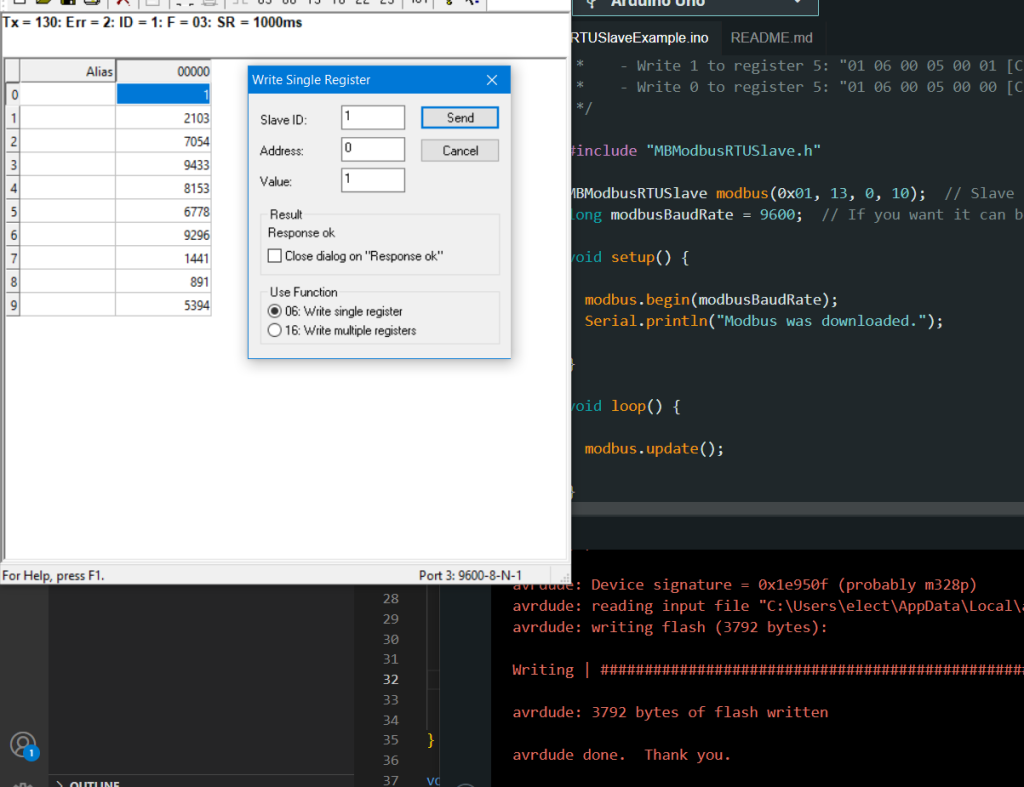The height and width of the screenshot is (787, 1024).
Task: Click line number 32 in the editor gutter
Action: pyautogui.click(x=390, y=680)
